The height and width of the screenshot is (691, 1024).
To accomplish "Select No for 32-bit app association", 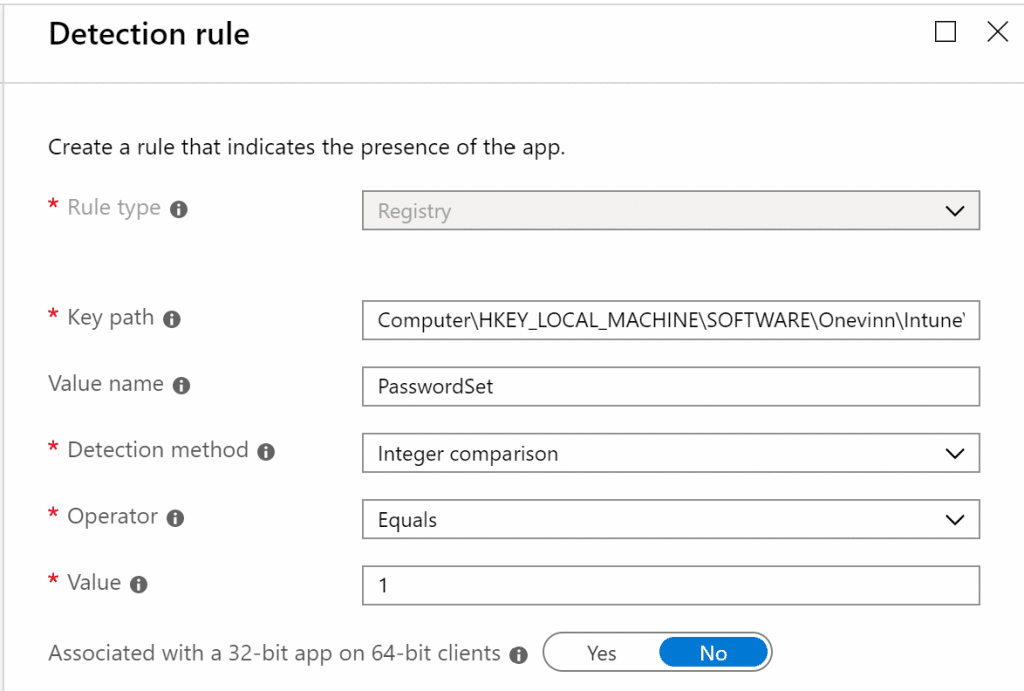I will pos(713,652).
